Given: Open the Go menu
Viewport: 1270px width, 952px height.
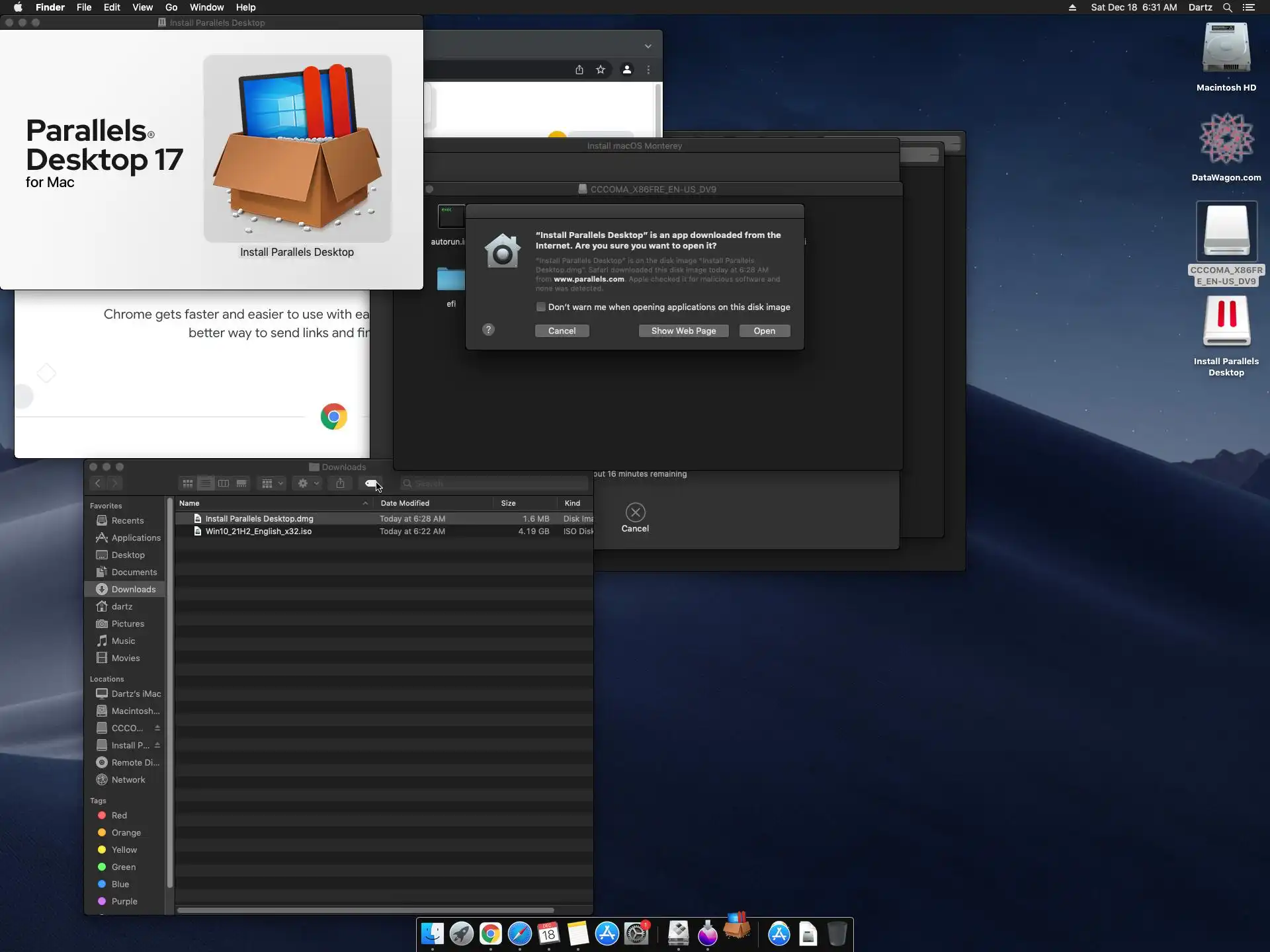Looking at the screenshot, I should (x=171, y=7).
